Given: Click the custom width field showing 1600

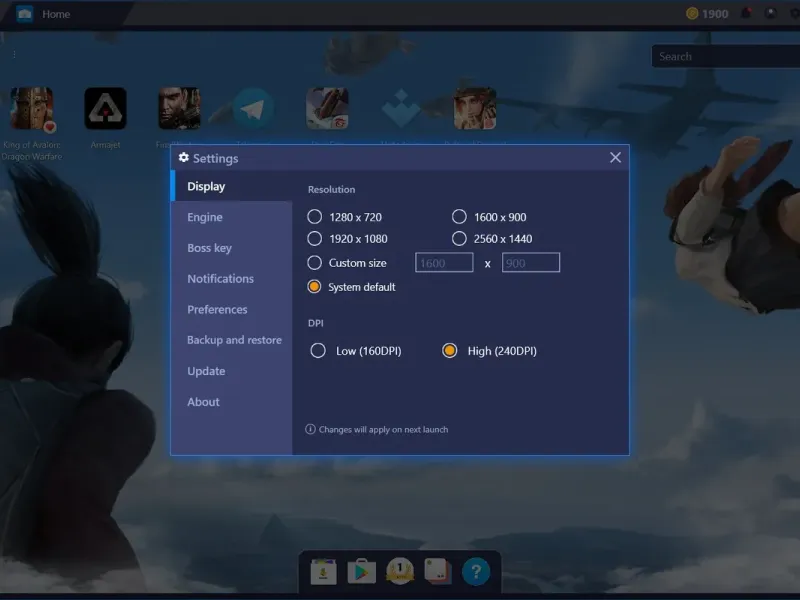Looking at the screenshot, I should 444,263.
